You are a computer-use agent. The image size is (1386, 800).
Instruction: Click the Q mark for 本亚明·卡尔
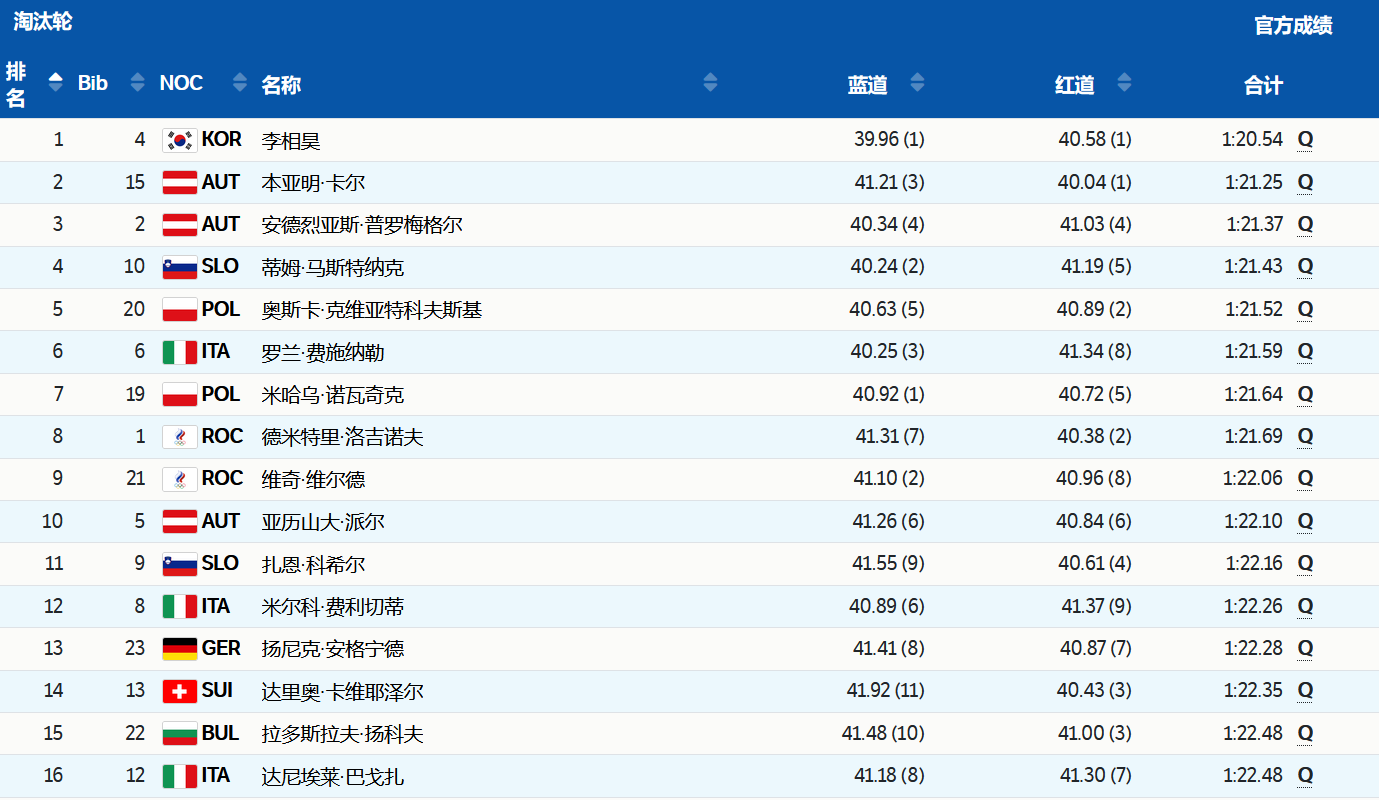tap(1305, 182)
